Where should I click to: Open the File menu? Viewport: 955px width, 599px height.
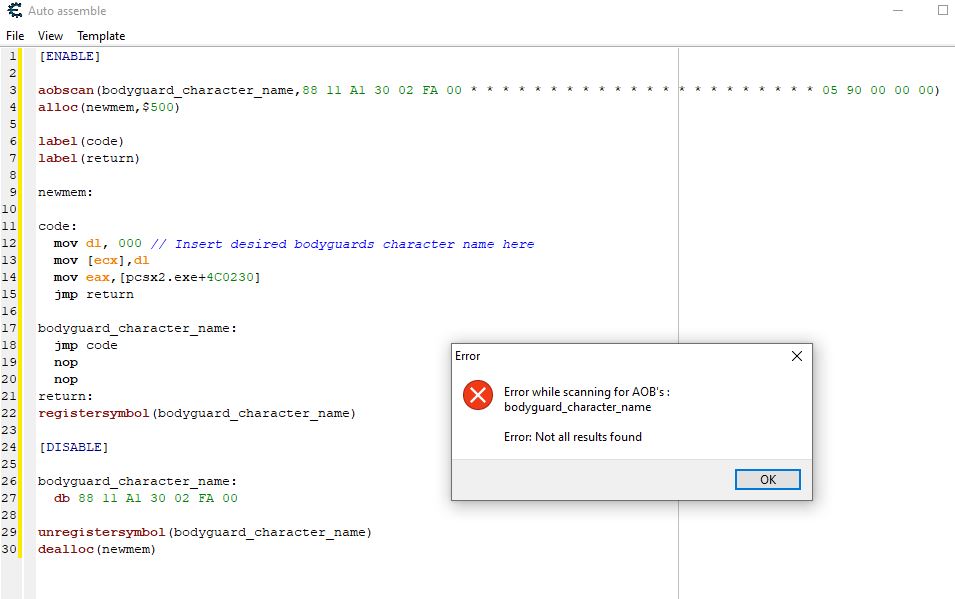(x=15, y=36)
